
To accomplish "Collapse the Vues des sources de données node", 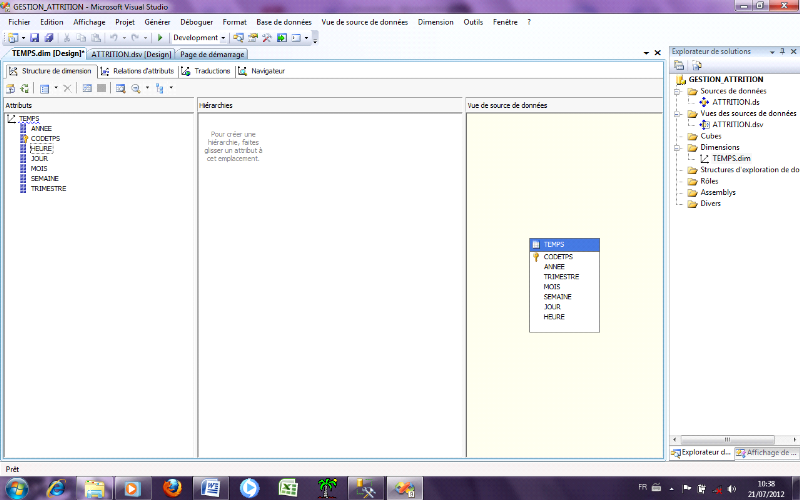I will (x=677, y=114).
